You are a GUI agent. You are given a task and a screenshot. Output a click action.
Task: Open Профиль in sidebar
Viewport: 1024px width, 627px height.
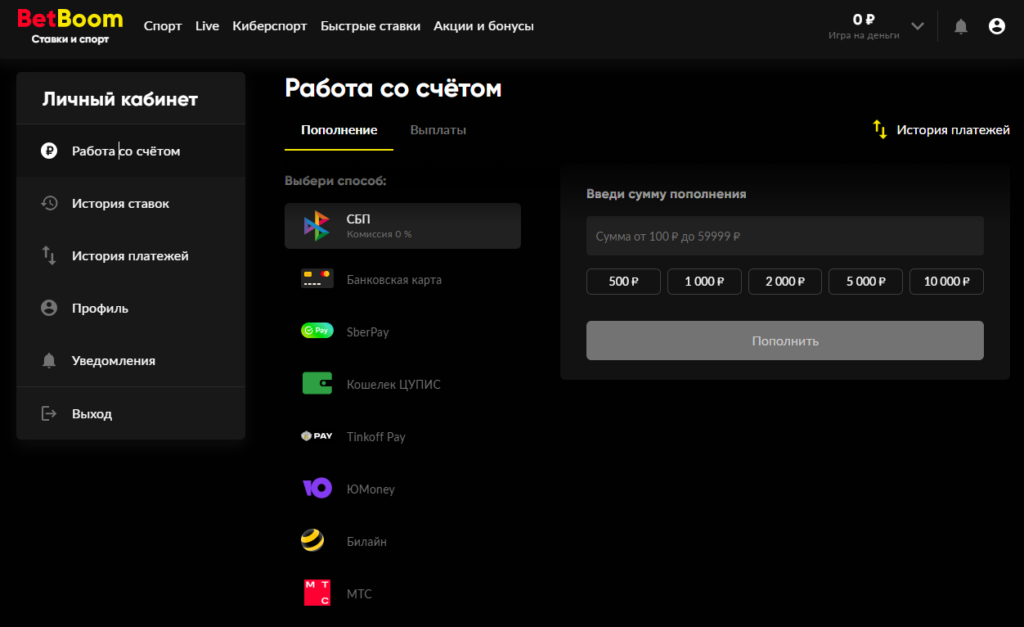point(131,308)
